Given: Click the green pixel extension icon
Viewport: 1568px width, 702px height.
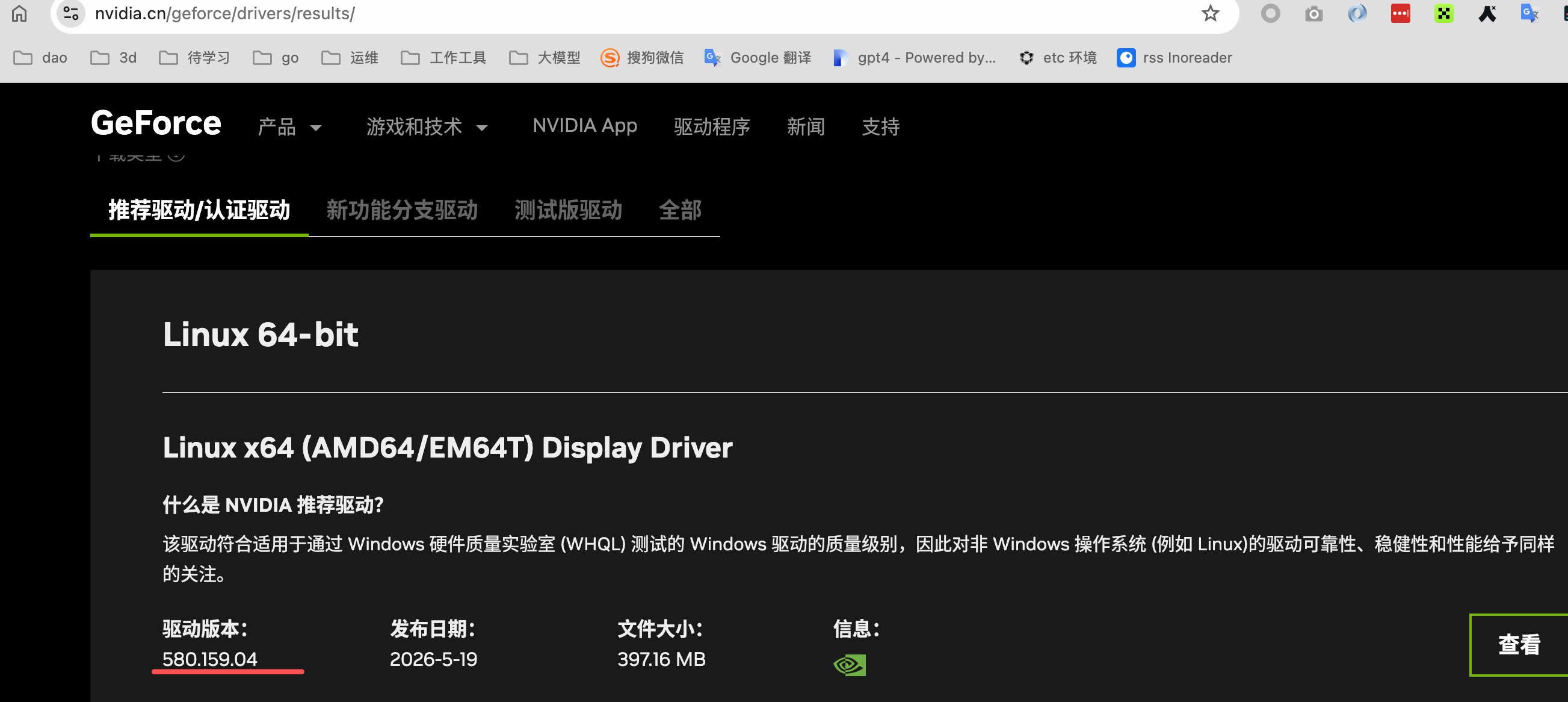Looking at the screenshot, I should [1443, 13].
